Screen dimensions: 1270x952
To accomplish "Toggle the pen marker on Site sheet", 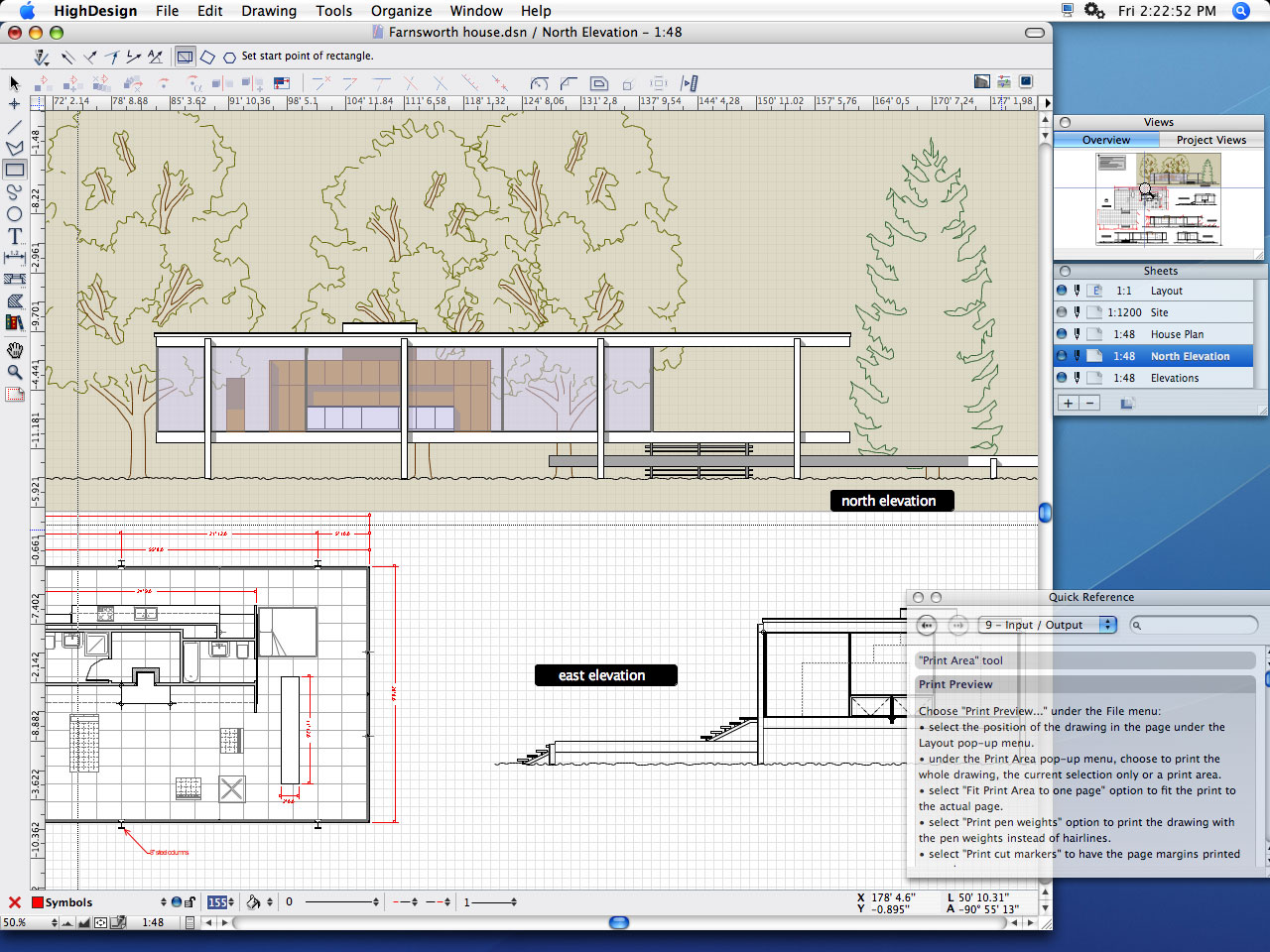I will point(1077,312).
